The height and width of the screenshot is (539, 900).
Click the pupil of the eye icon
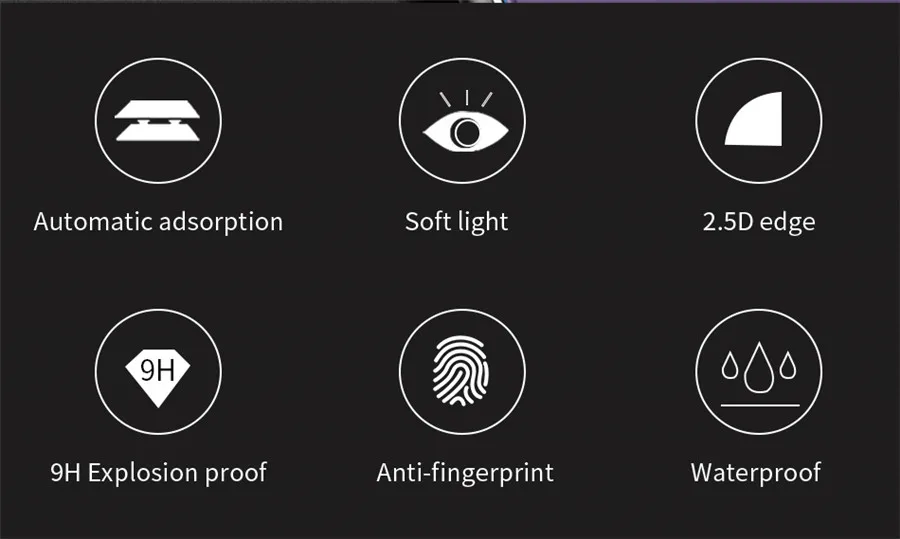463,131
